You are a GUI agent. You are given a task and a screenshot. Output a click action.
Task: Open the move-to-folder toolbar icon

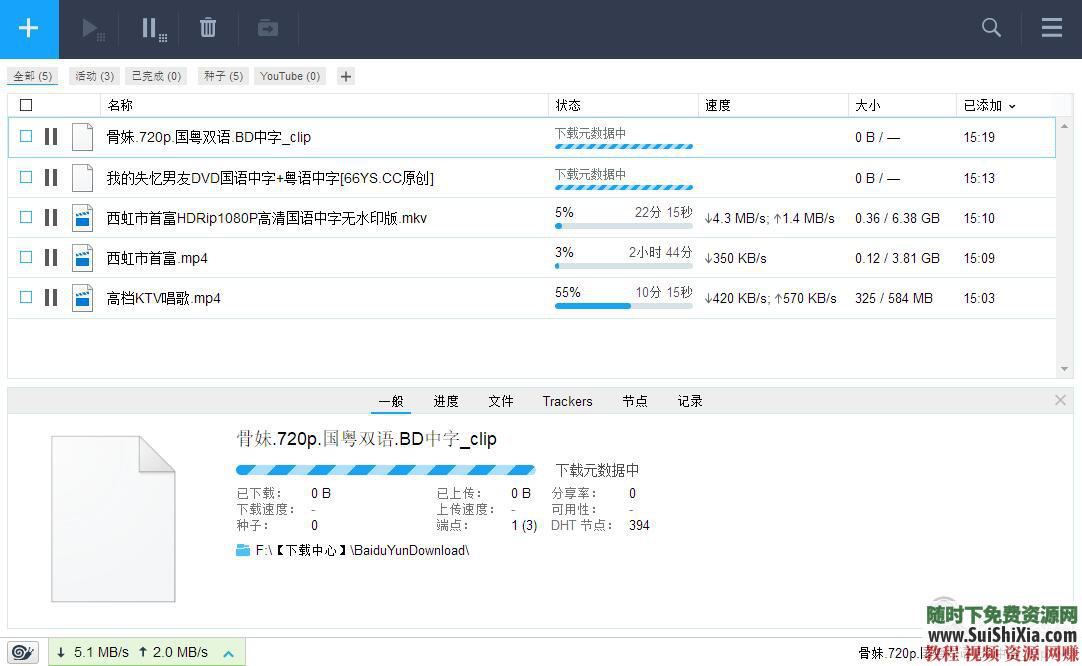point(266,28)
